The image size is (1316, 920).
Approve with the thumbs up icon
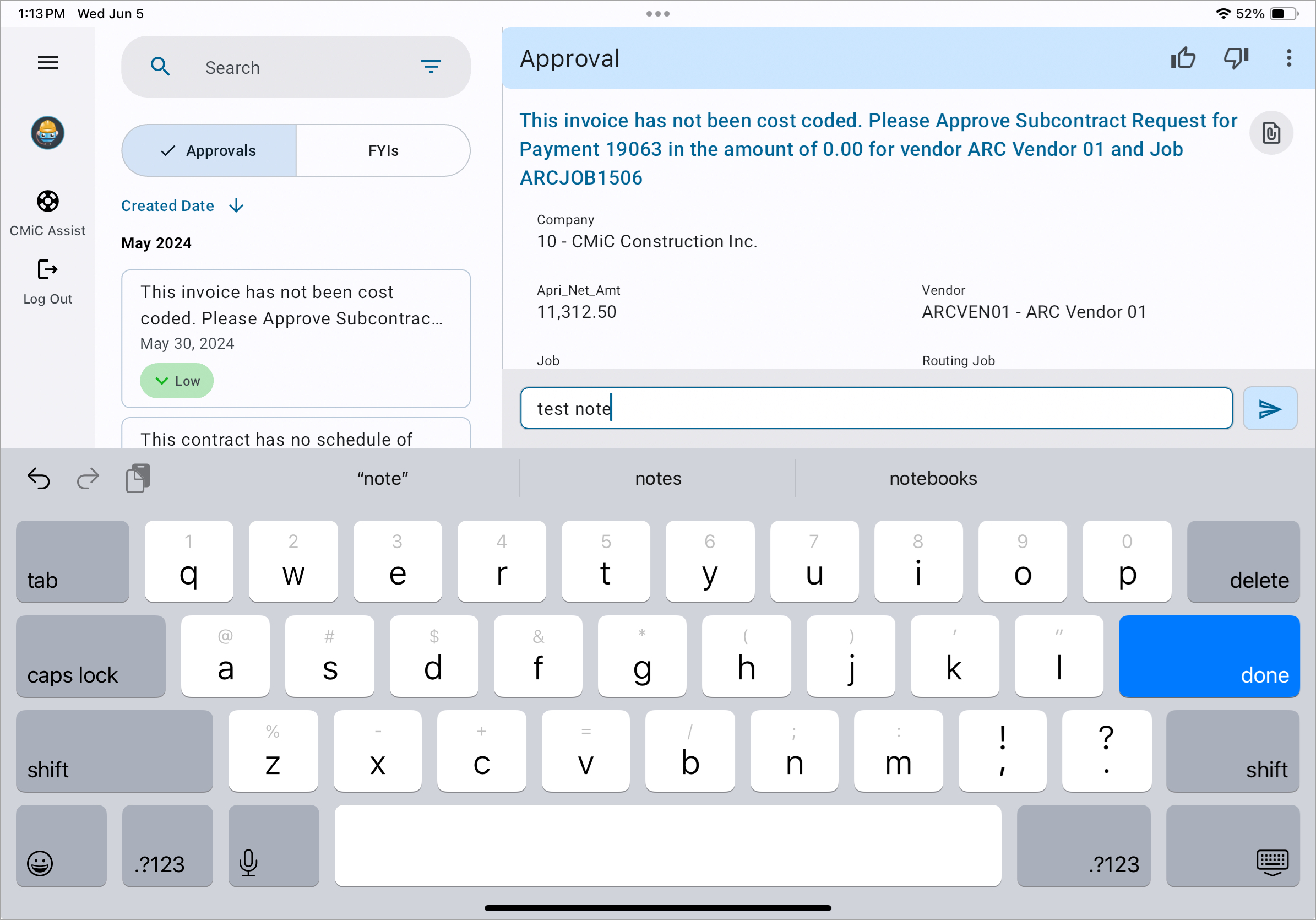(1183, 58)
